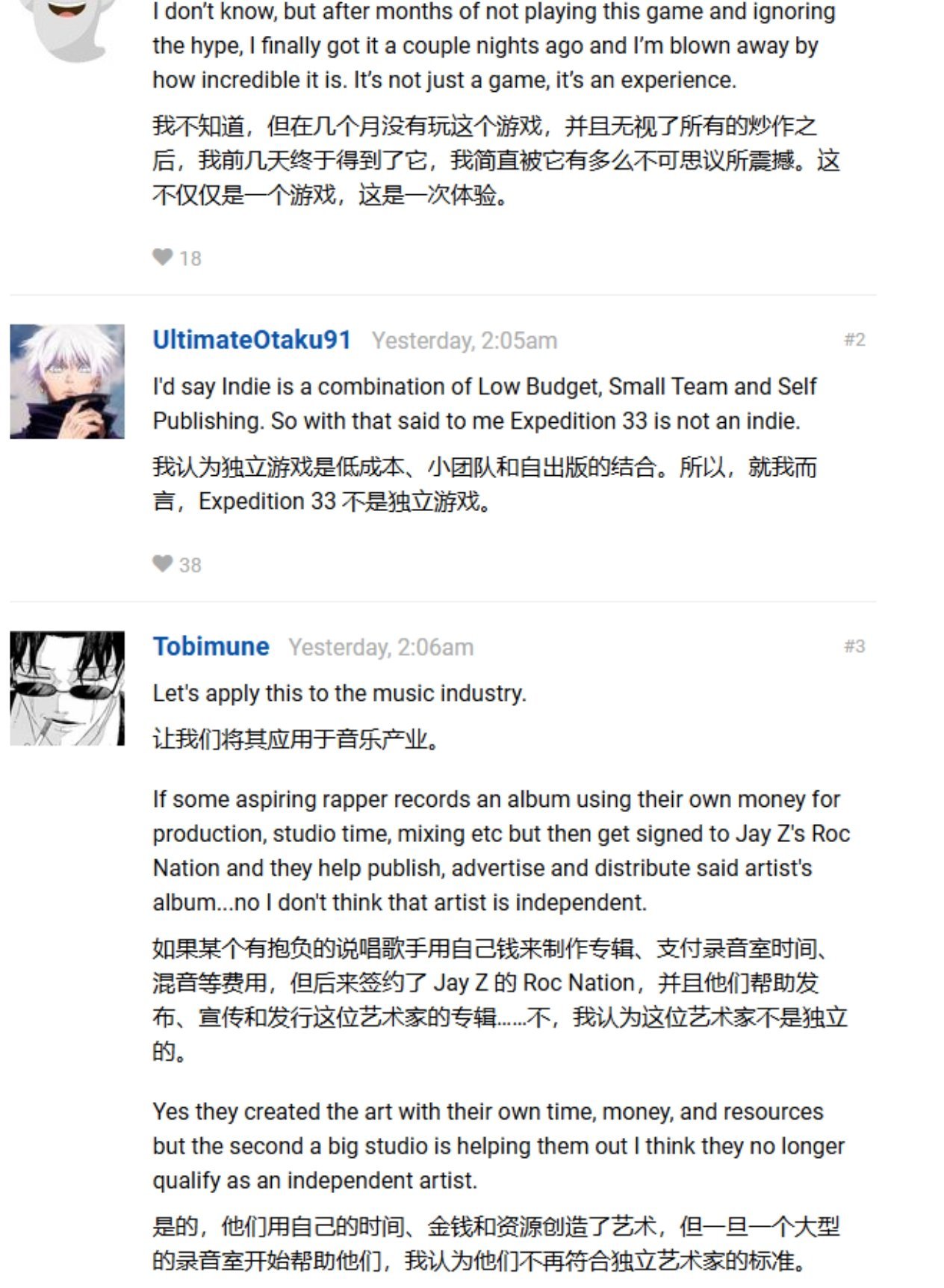Open permalink #2 of the comment
The height and width of the screenshot is (1288, 944).
[x=854, y=340]
